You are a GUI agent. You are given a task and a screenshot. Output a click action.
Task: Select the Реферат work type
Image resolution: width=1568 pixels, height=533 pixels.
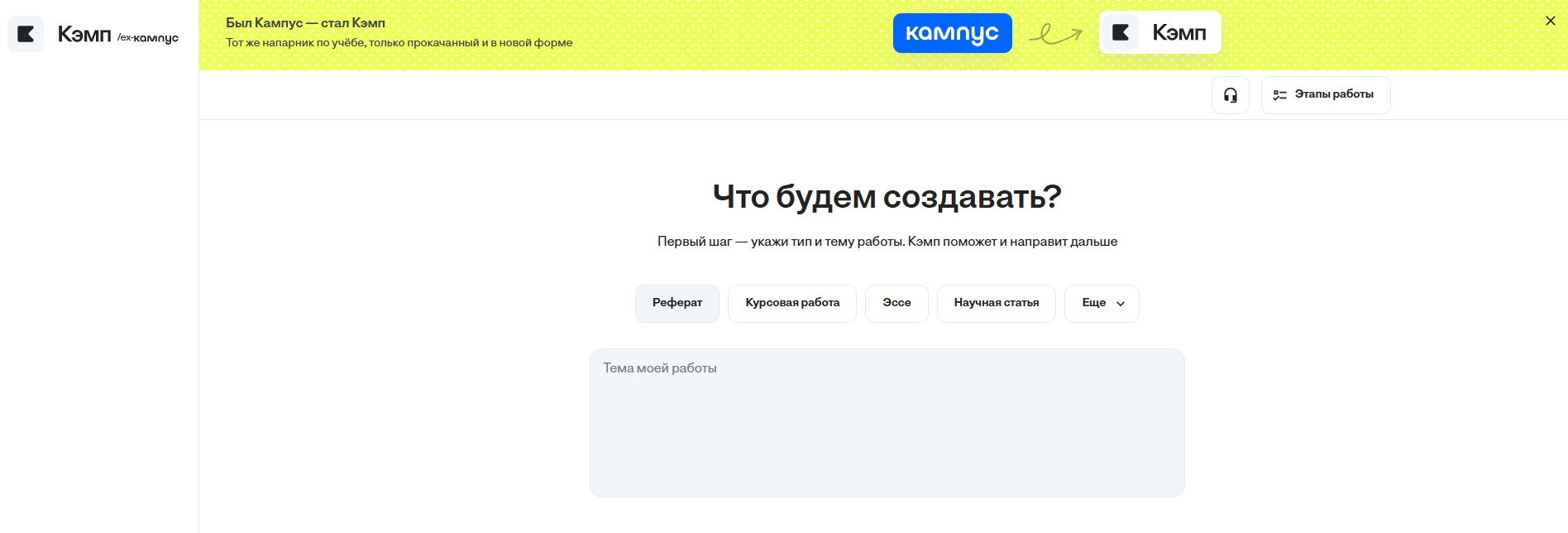point(676,303)
